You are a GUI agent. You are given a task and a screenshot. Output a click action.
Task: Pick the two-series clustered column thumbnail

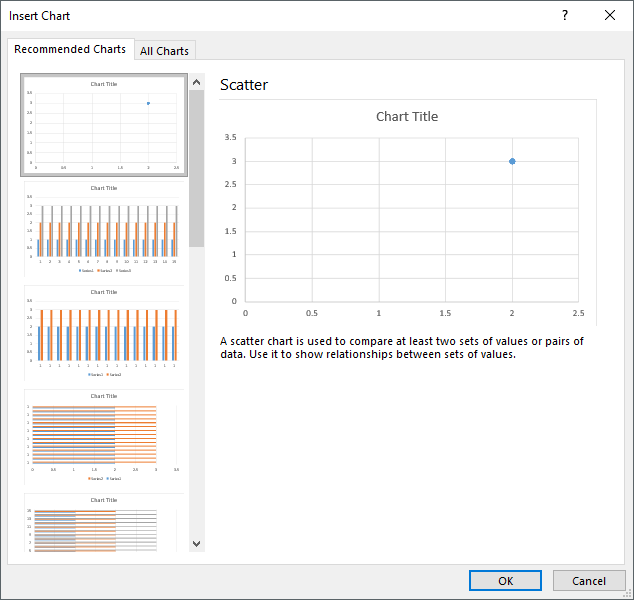[104, 333]
